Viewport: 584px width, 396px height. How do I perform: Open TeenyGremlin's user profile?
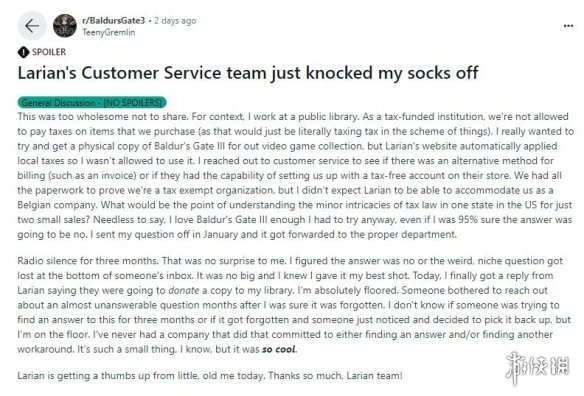(108, 32)
